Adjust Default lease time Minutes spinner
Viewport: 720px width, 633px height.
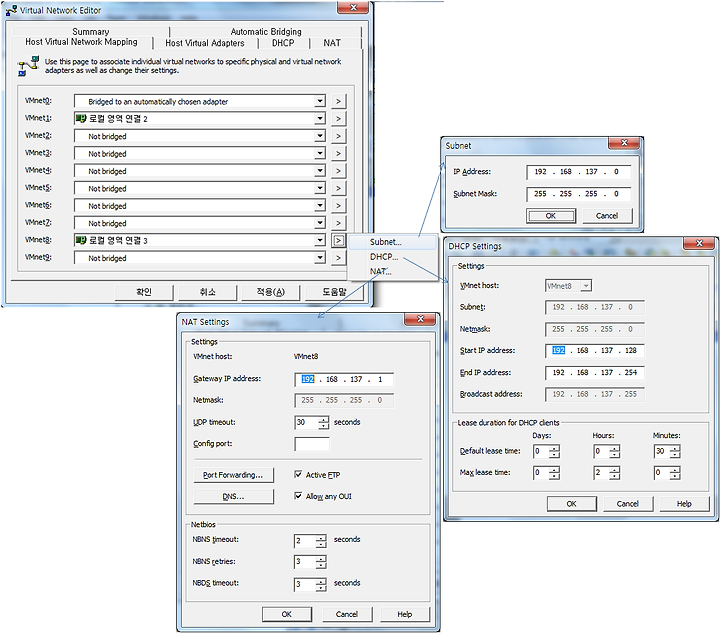[x=675, y=451]
